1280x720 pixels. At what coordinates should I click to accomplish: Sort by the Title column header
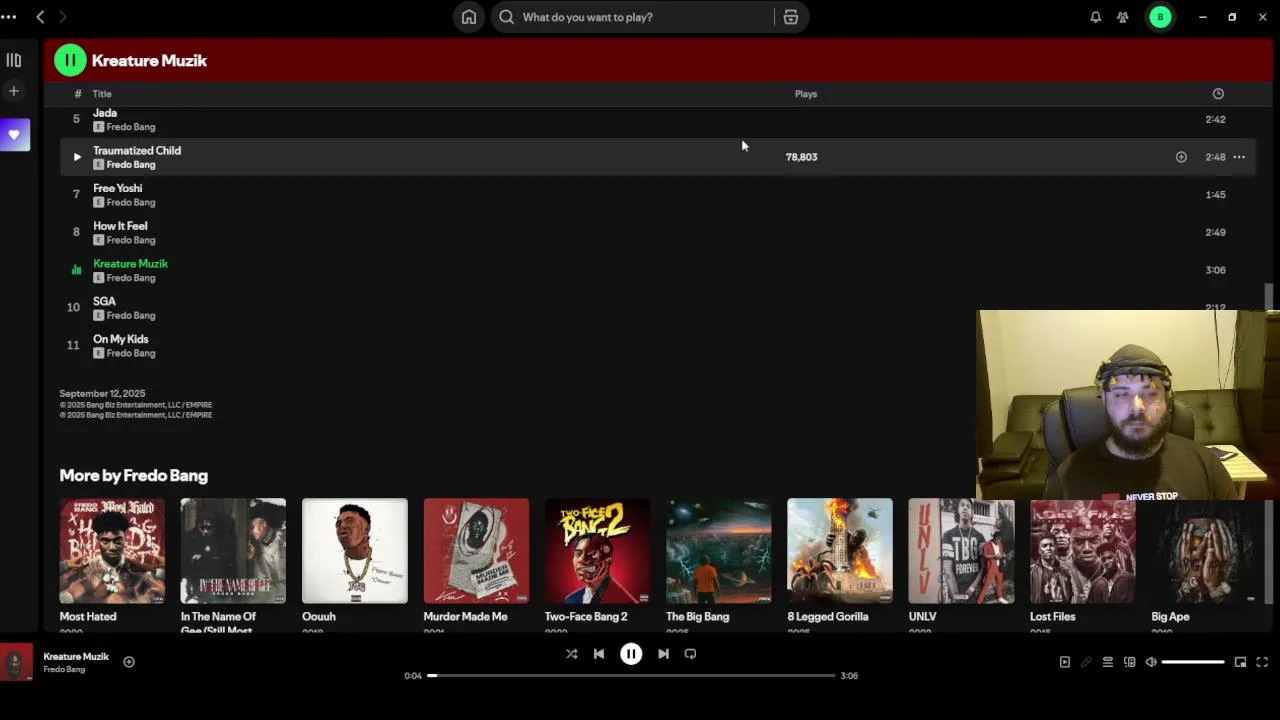[x=102, y=94]
